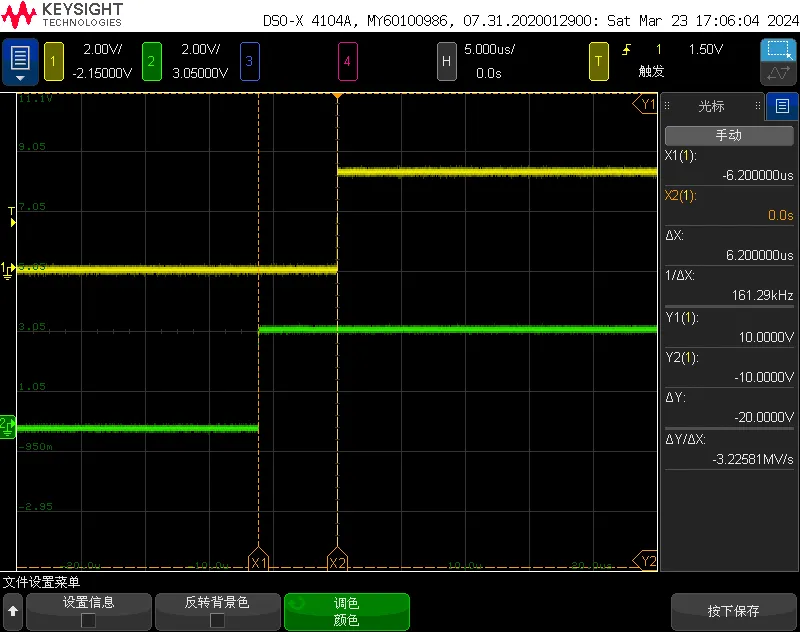800x632 pixels.
Task: Click the waveform pan arrow icon
Action: pos(778,74)
